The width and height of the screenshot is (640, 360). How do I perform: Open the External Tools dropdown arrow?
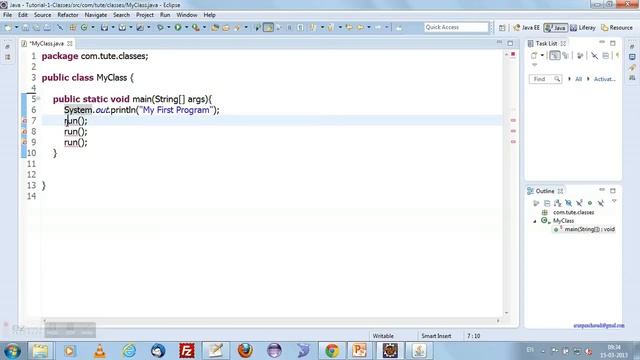tap(204, 27)
